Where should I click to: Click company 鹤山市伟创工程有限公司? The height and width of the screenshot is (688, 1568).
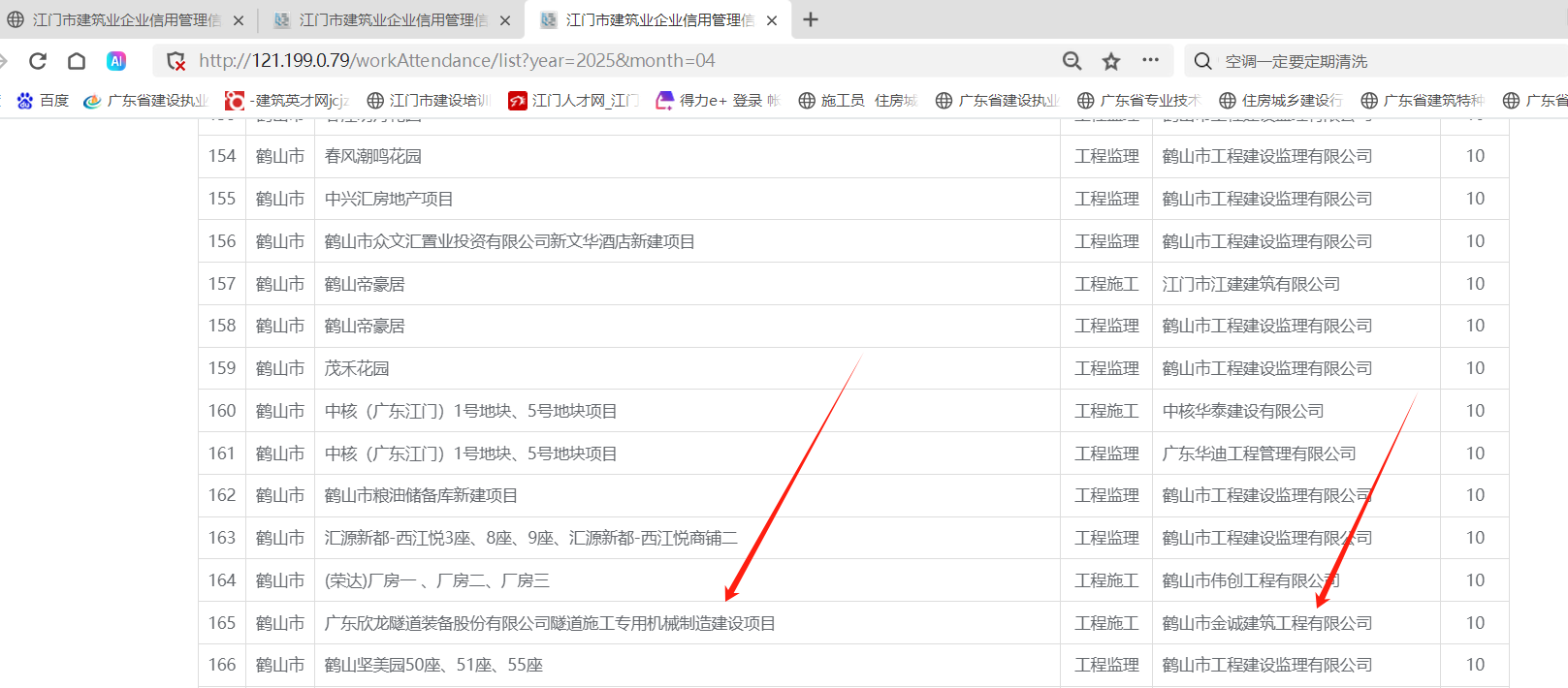(x=1251, y=580)
